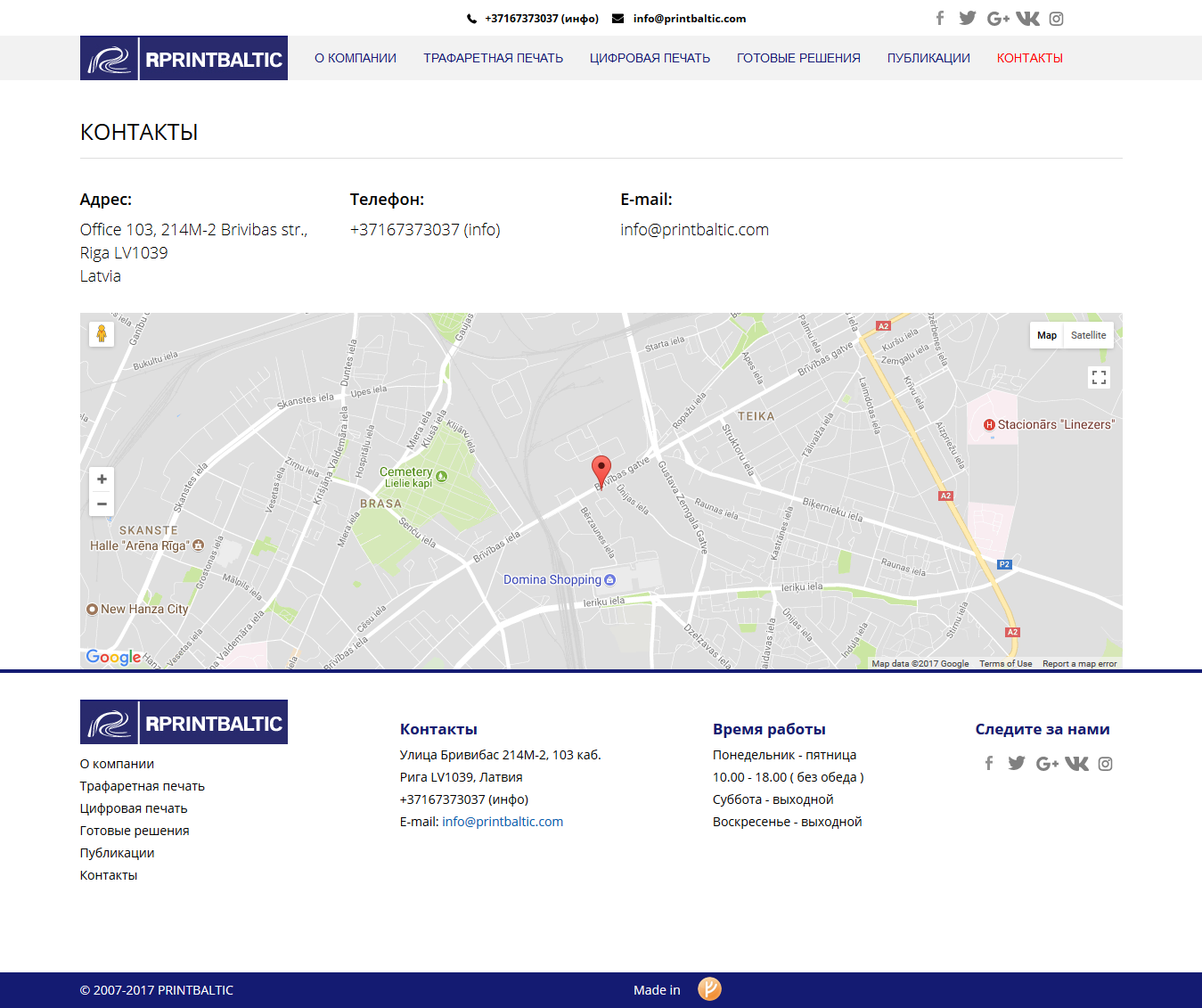Open footer link Готовые решения
The image size is (1202, 1008).
click(x=135, y=831)
